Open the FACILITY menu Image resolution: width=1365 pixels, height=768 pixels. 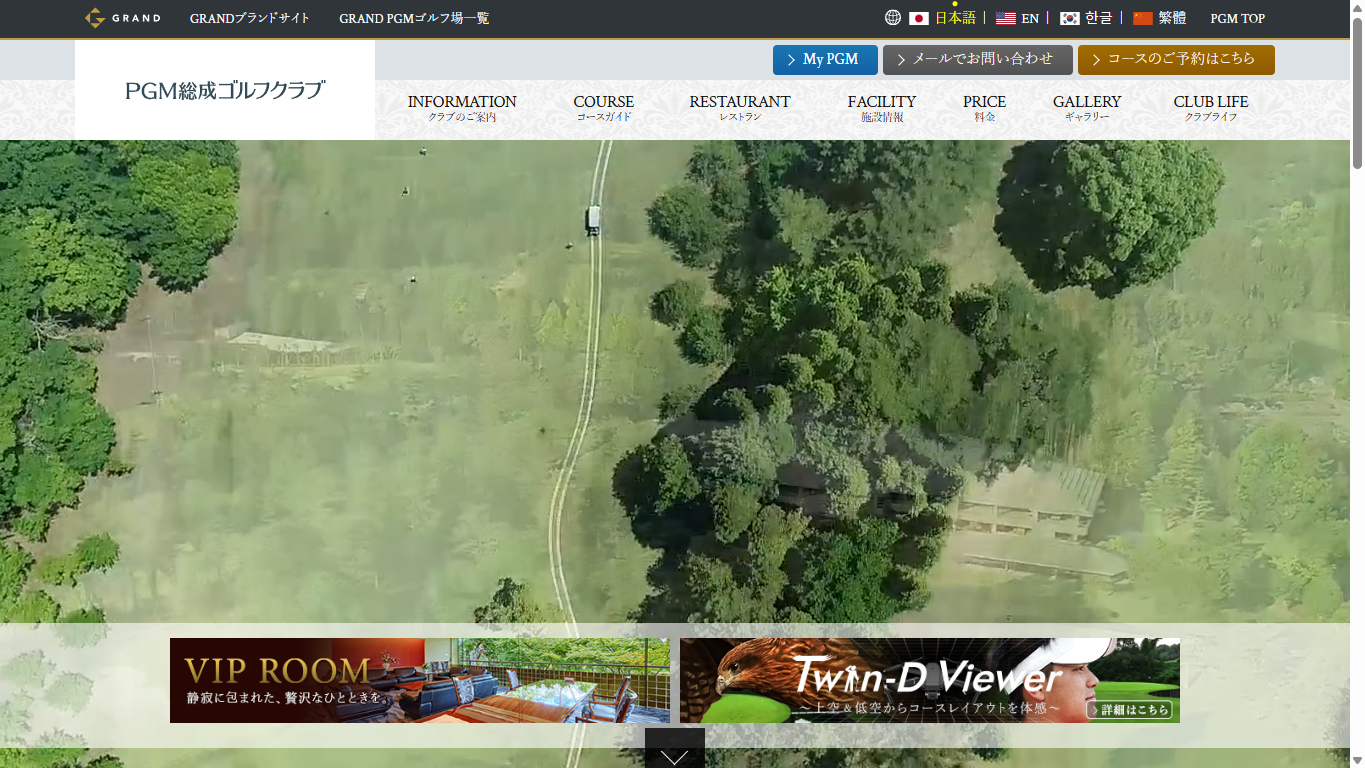pos(882,108)
